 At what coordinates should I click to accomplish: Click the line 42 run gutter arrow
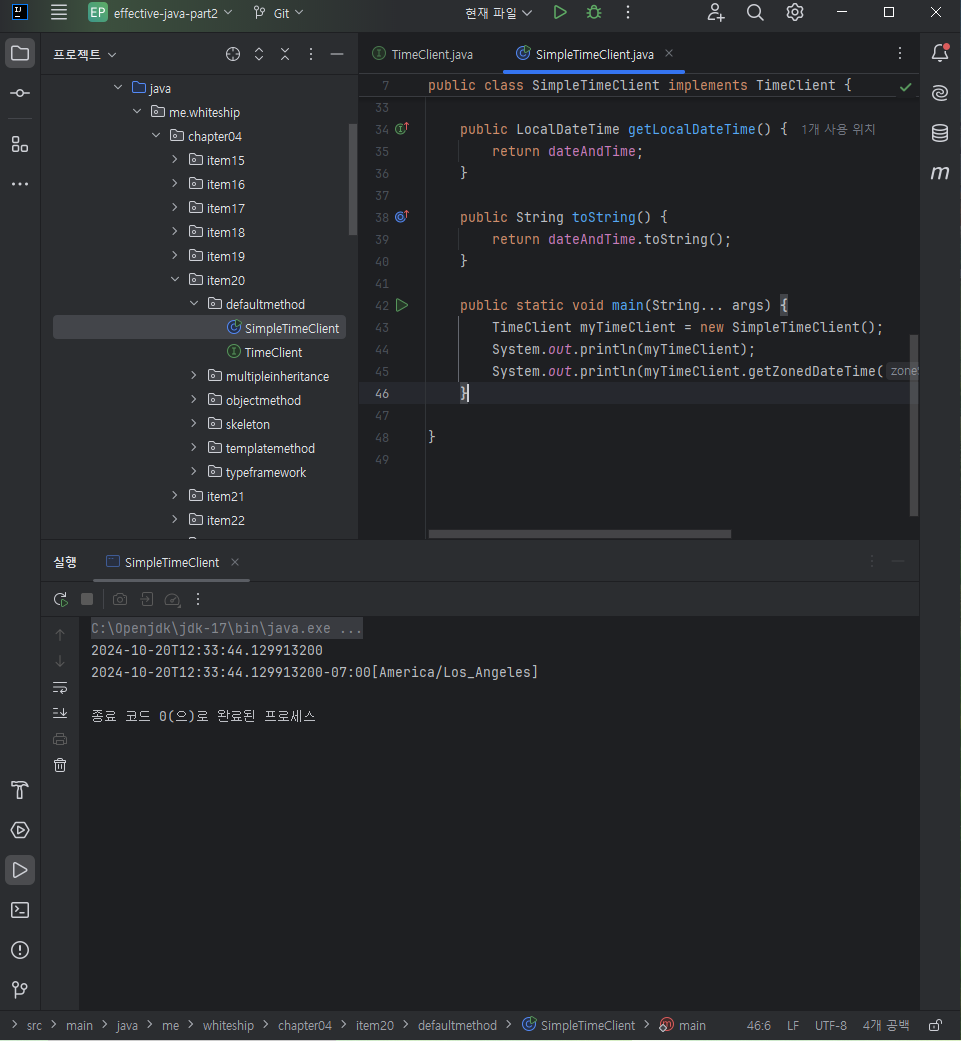402,305
